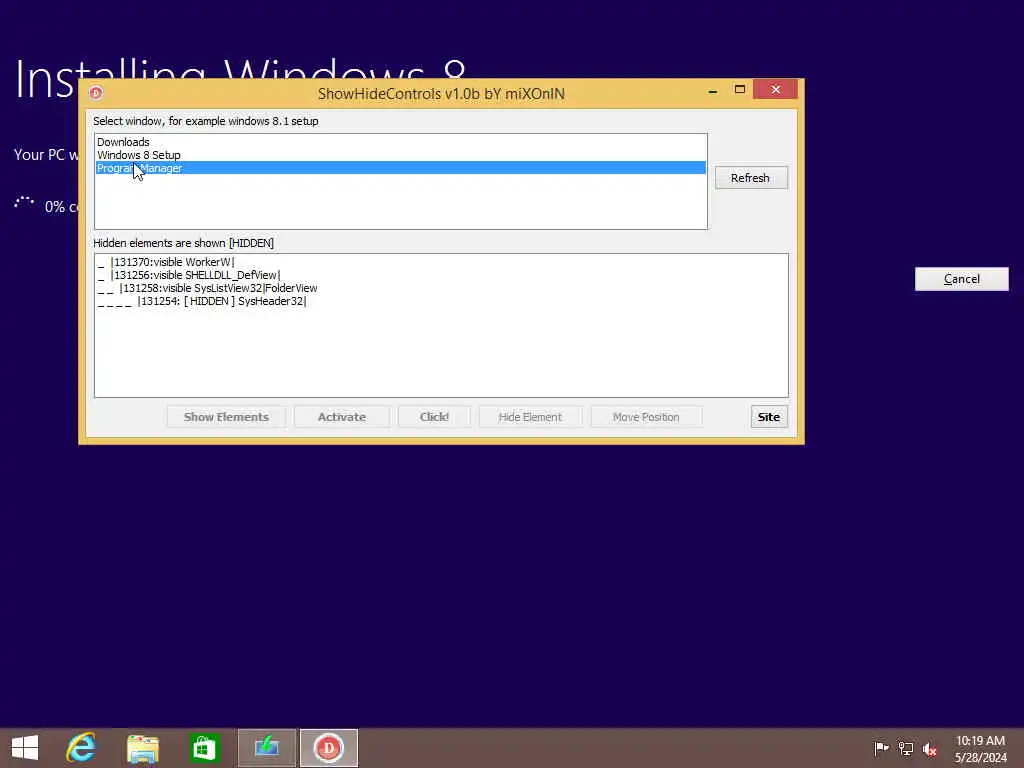1024x768 pixels.
Task: Minimize the ShowHideControls window
Action: [x=713, y=91]
